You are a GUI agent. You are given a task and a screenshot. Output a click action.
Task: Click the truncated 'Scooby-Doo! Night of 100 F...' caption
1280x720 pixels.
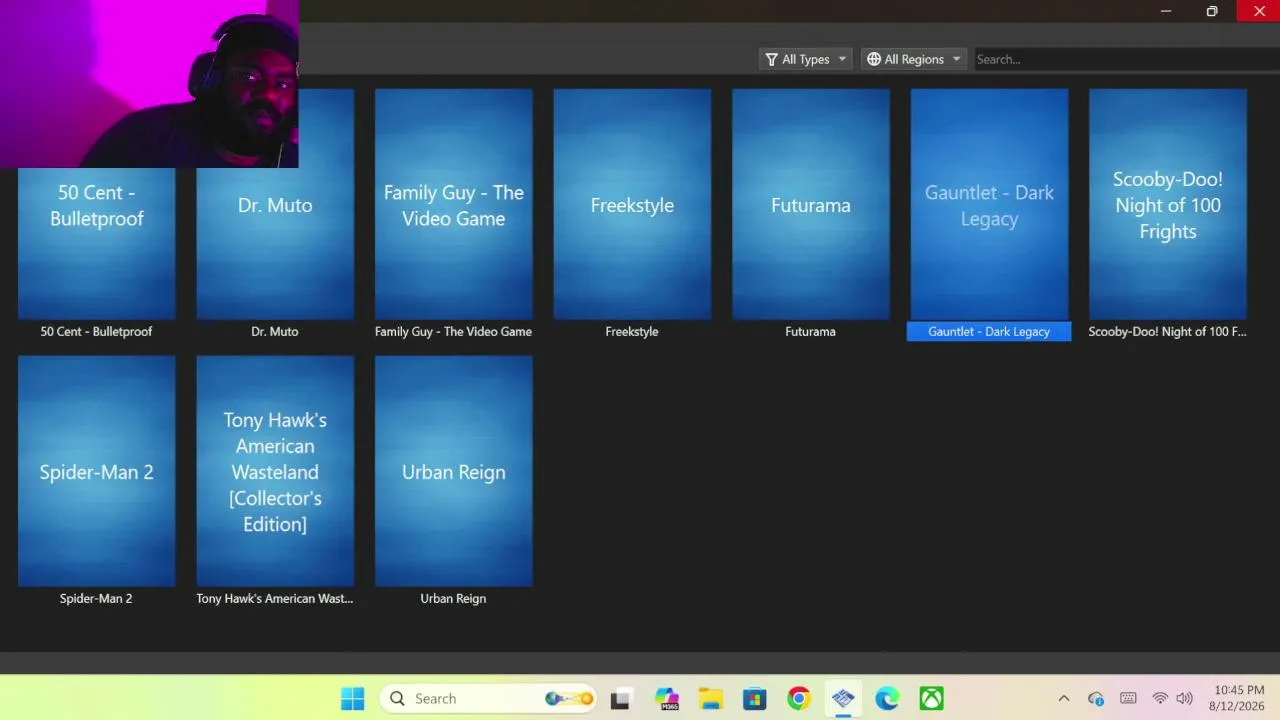1167,331
